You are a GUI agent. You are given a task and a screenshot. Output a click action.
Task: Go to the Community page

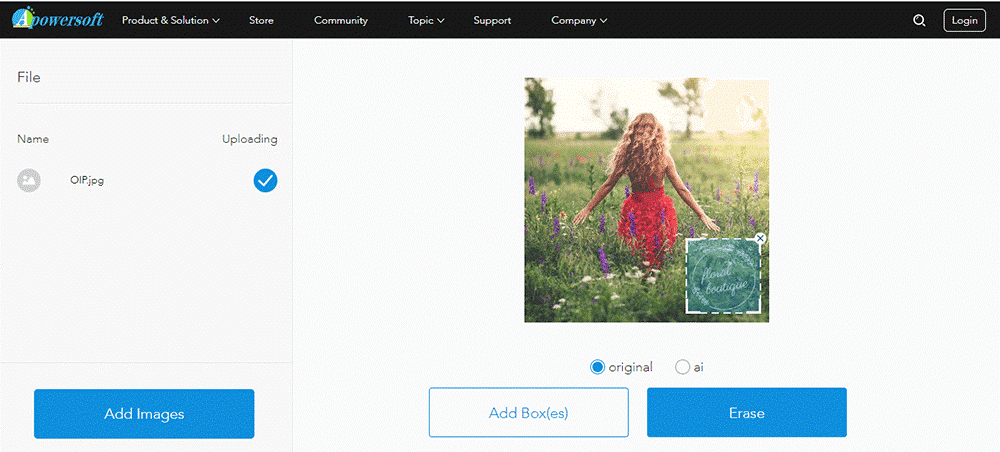click(x=340, y=20)
